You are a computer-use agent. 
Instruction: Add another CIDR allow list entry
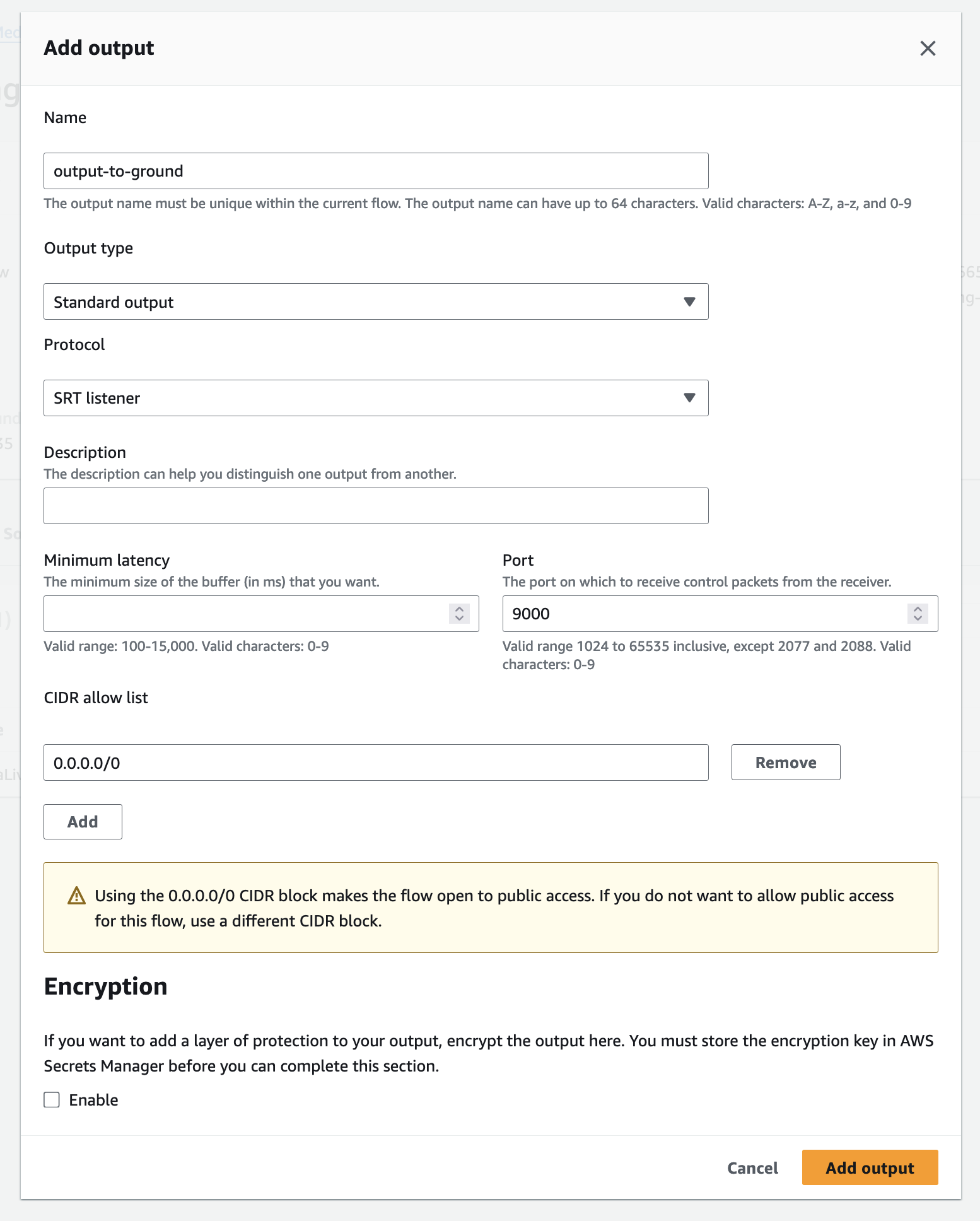pyautogui.click(x=83, y=822)
